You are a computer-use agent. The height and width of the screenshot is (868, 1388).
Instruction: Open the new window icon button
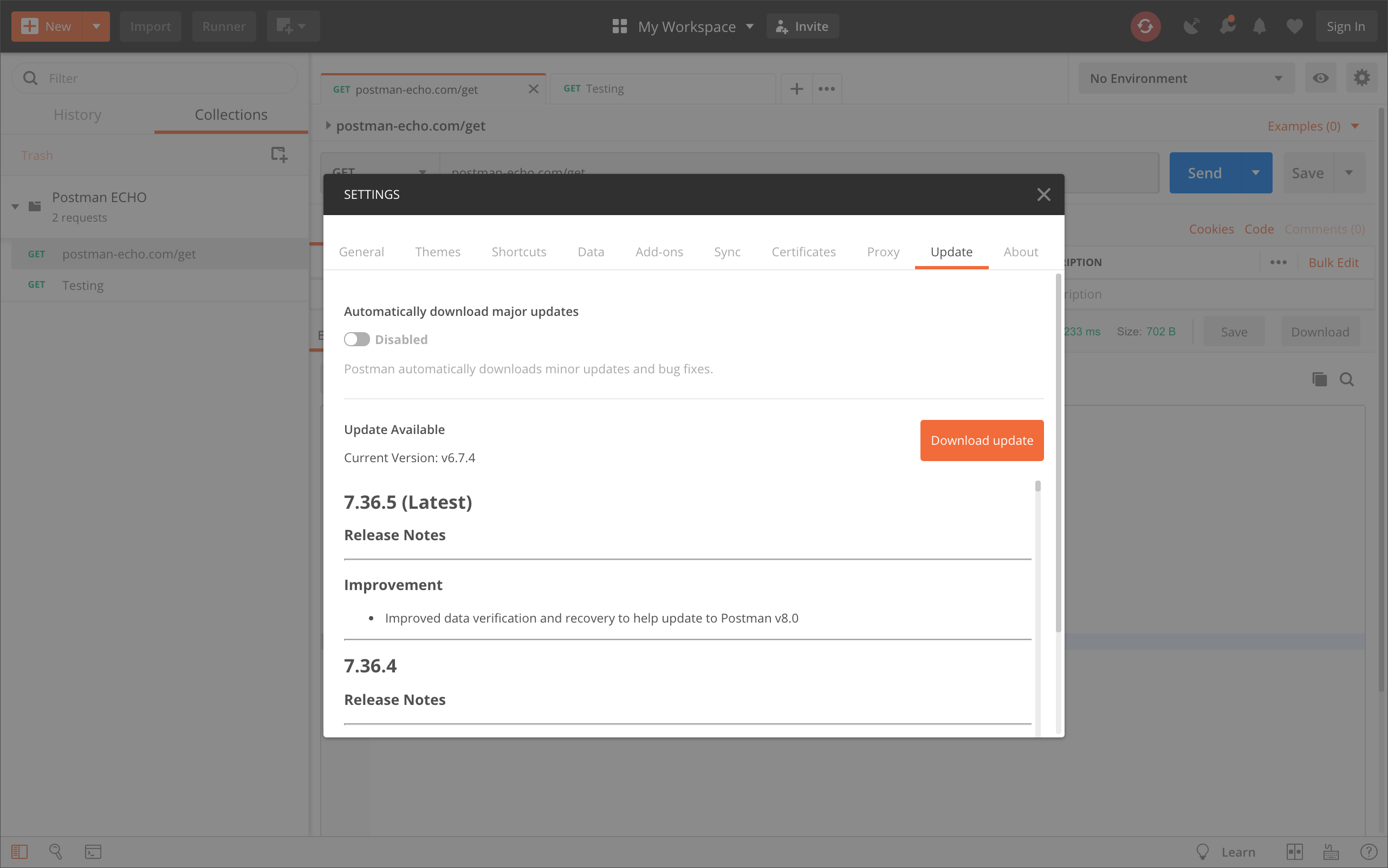(293, 27)
